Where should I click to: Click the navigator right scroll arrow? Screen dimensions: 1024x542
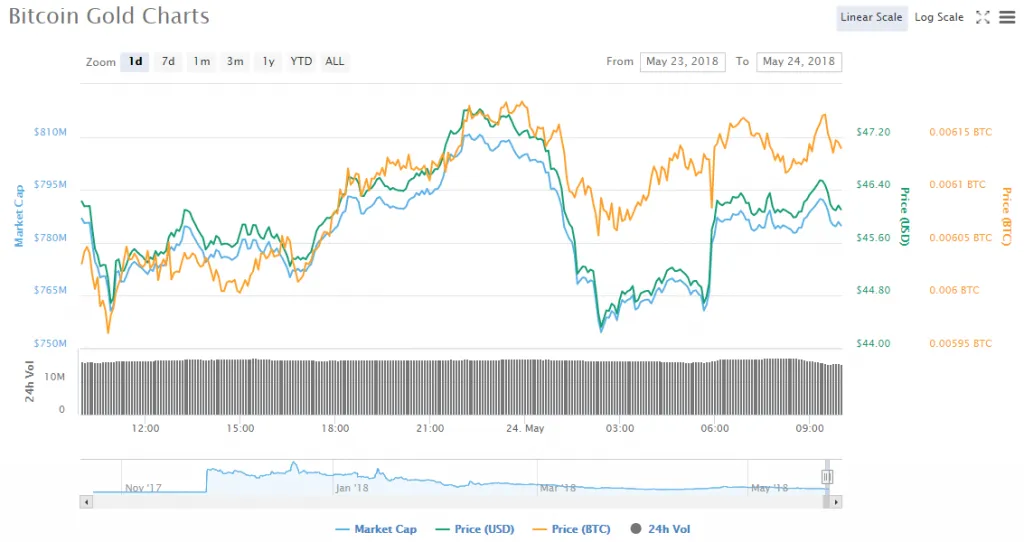836,502
